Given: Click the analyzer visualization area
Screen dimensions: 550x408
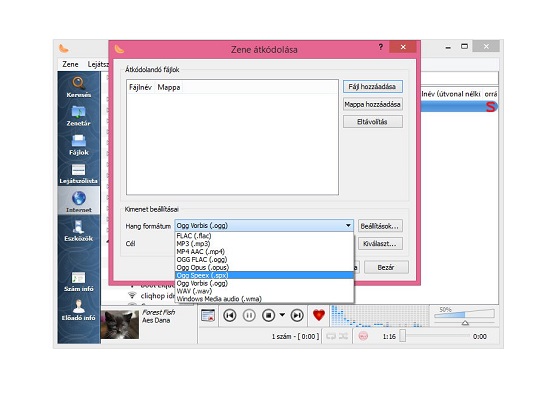Looking at the screenshot, I should click(x=380, y=316).
